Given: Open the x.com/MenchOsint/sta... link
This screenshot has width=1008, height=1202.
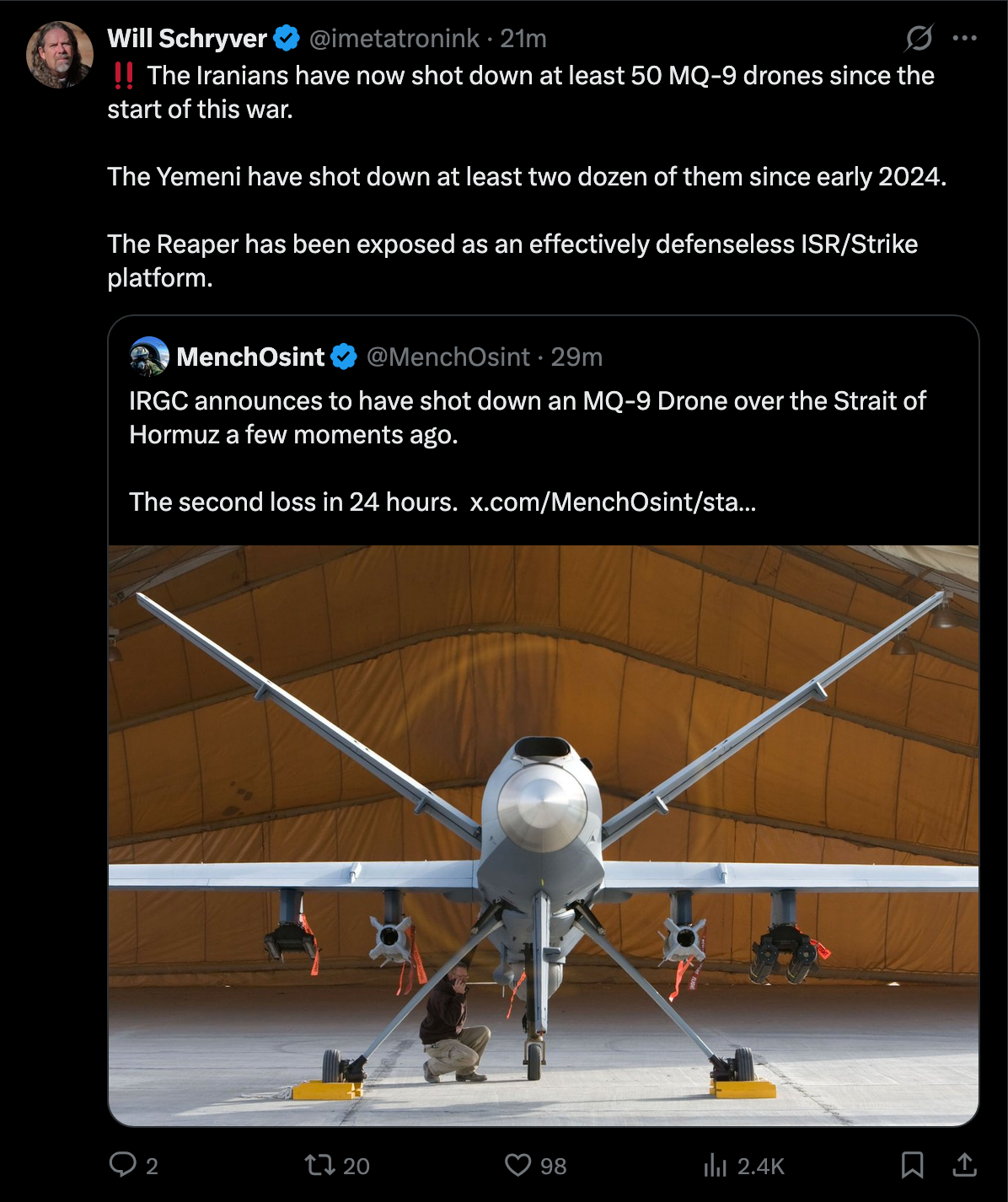Looking at the screenshot, I should [613, 502].
